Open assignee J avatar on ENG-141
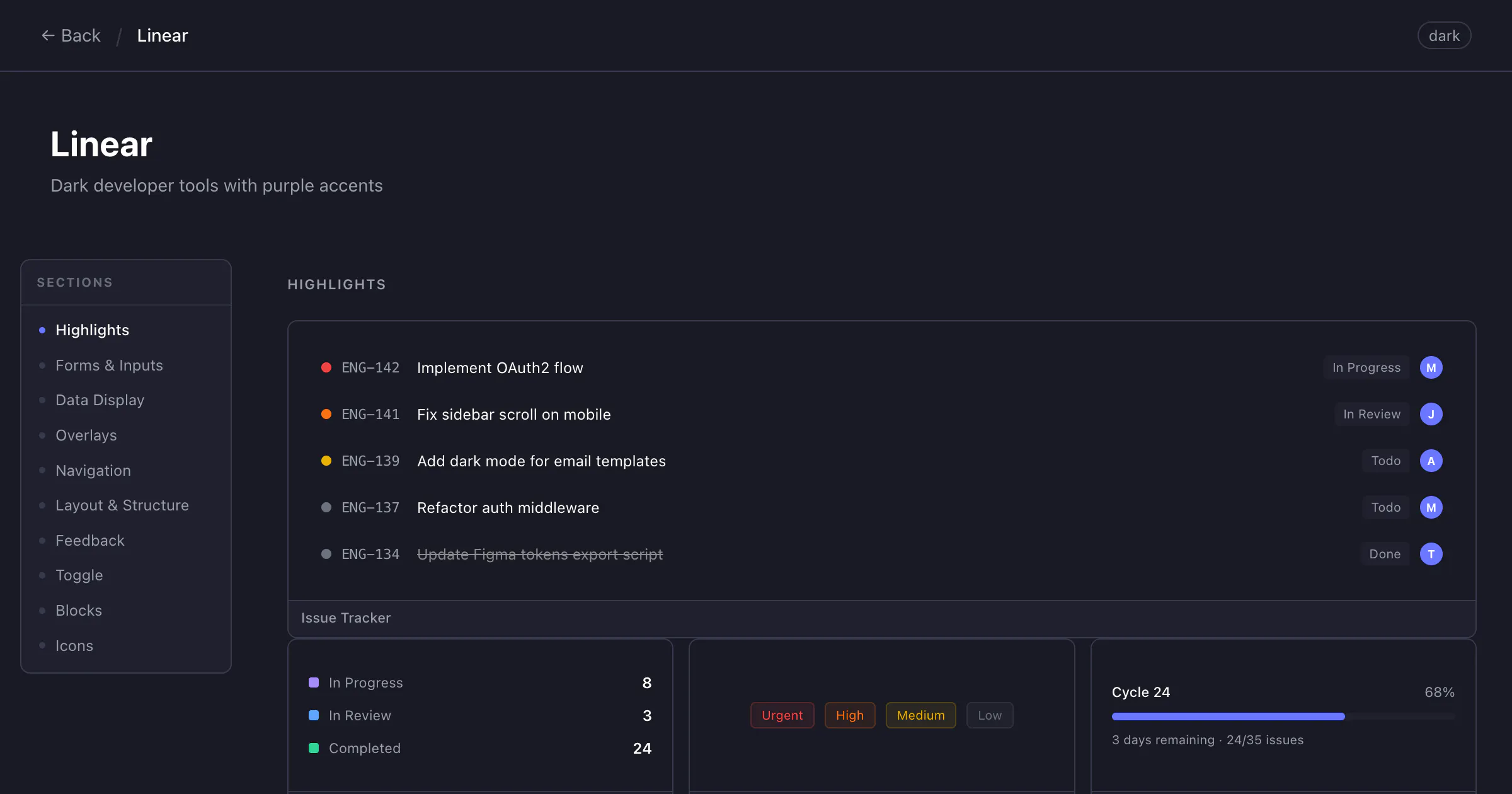 coord(1431,414)
